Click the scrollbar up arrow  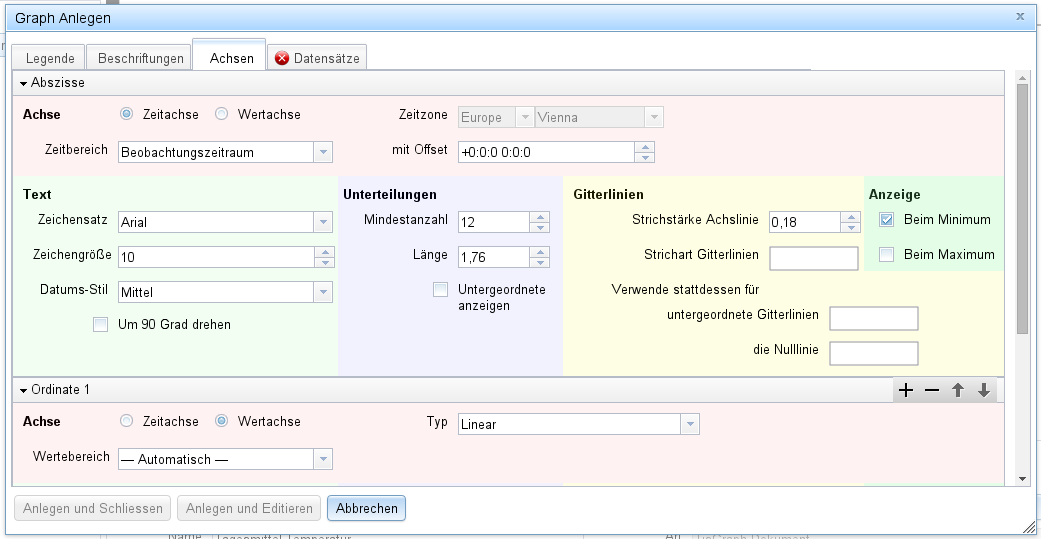1022,76
